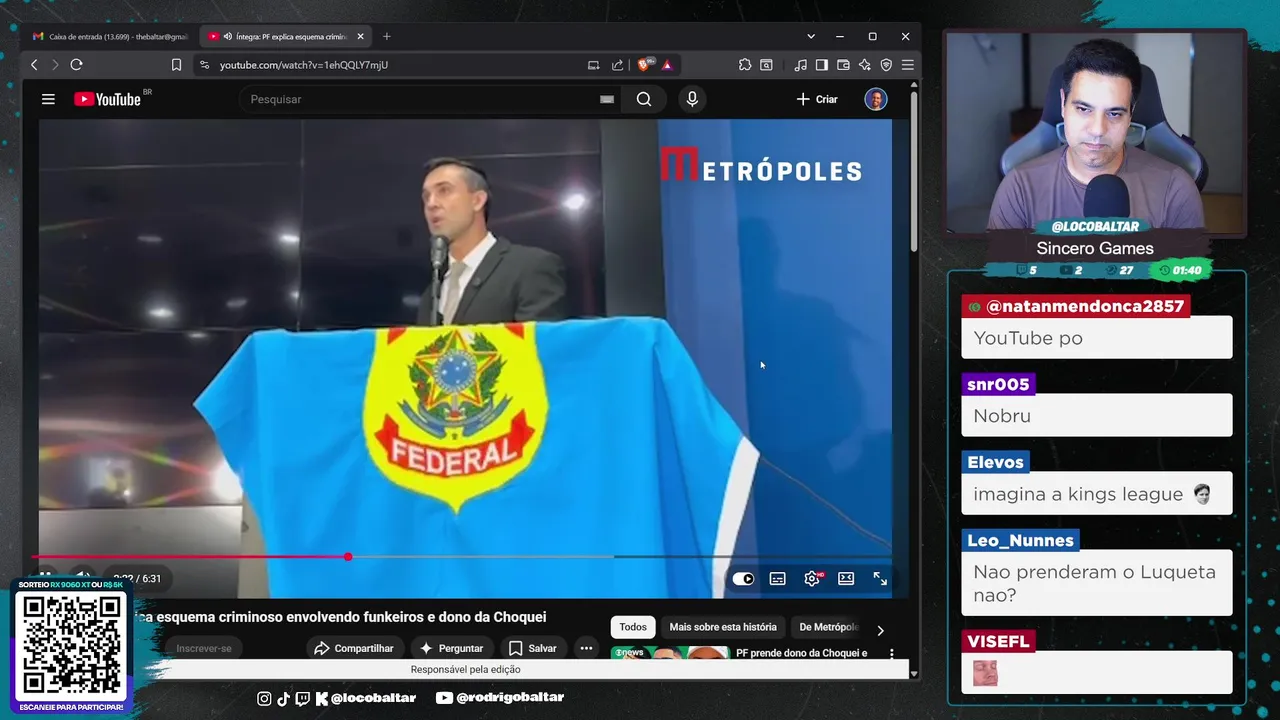
Task: Open the Brave VPN shield icon
Action: [x=887, y=65]
